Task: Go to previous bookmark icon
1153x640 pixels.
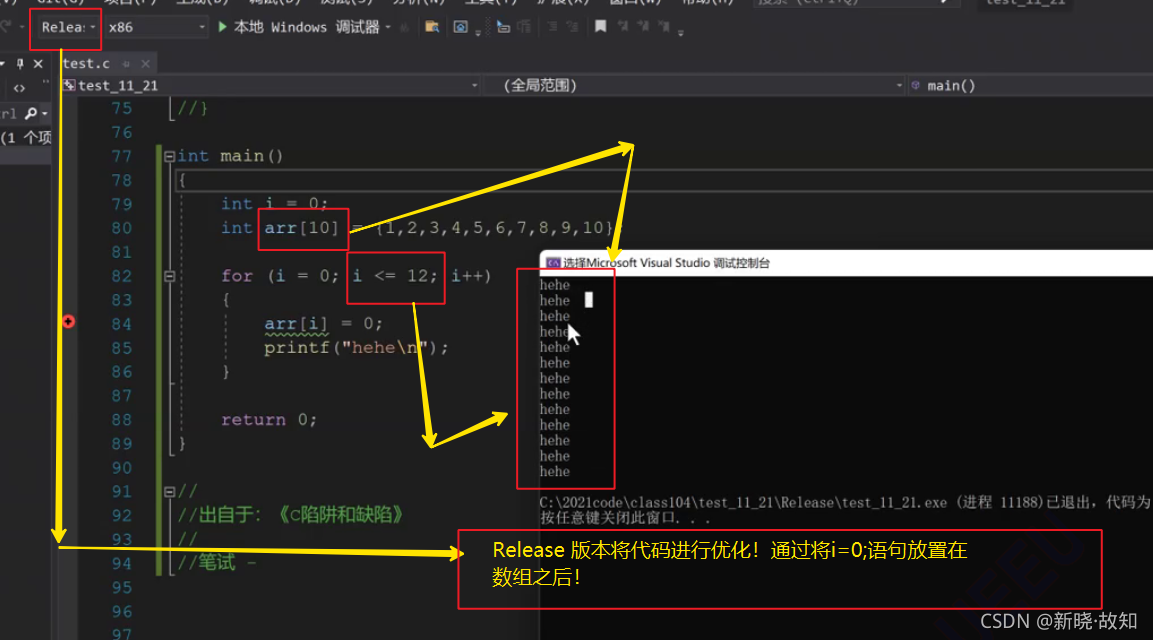Action: point(623,26)
